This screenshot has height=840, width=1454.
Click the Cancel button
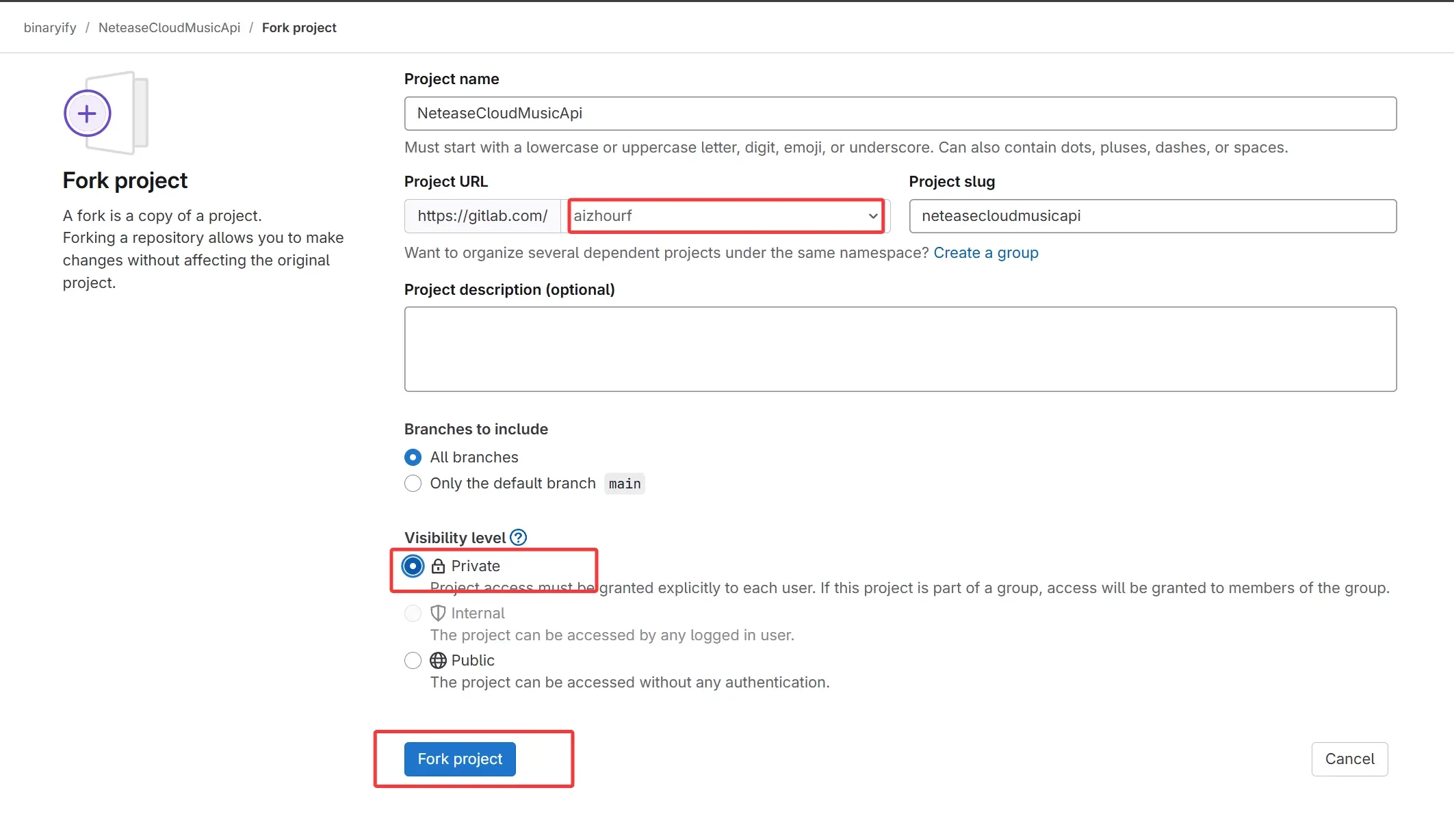1349,759
